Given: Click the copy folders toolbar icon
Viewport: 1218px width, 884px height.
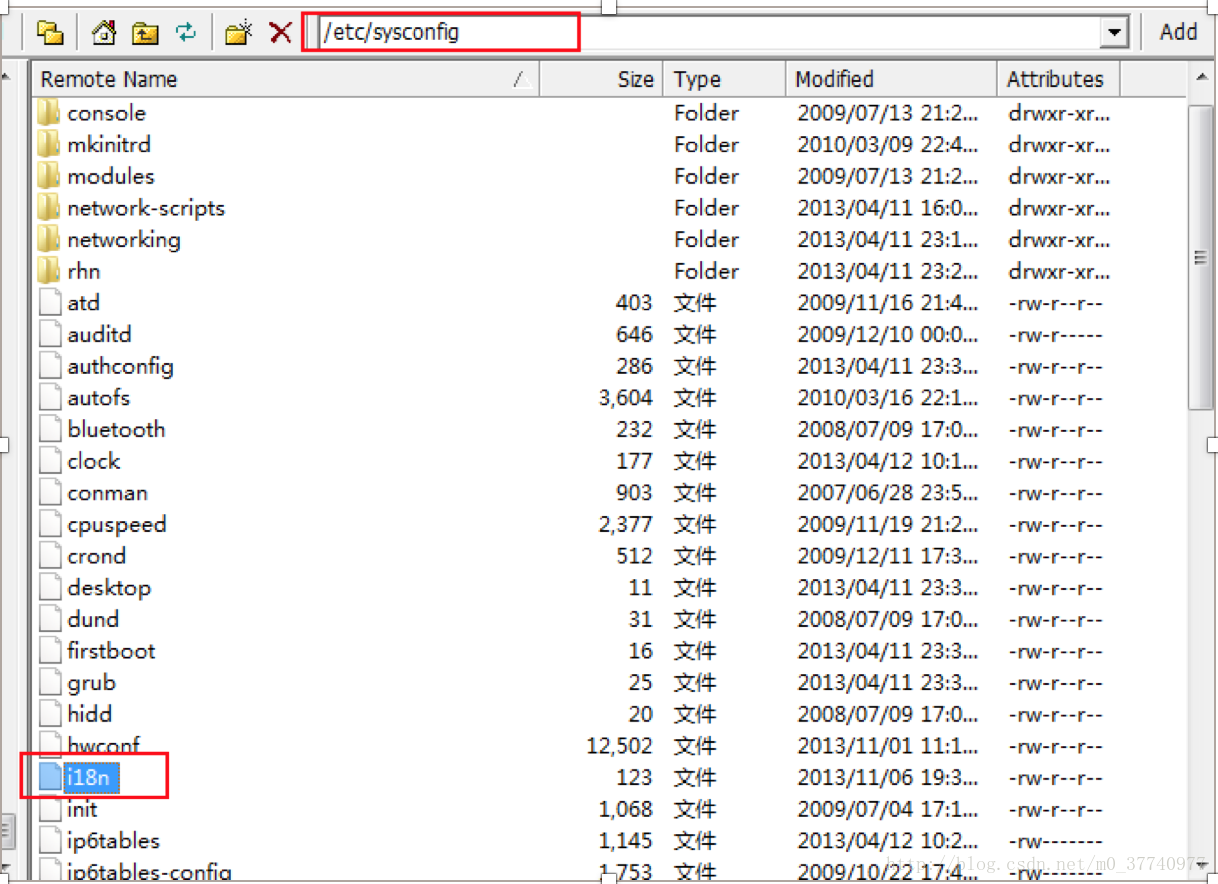Looking at the screenshot, I should coord(50,31).
